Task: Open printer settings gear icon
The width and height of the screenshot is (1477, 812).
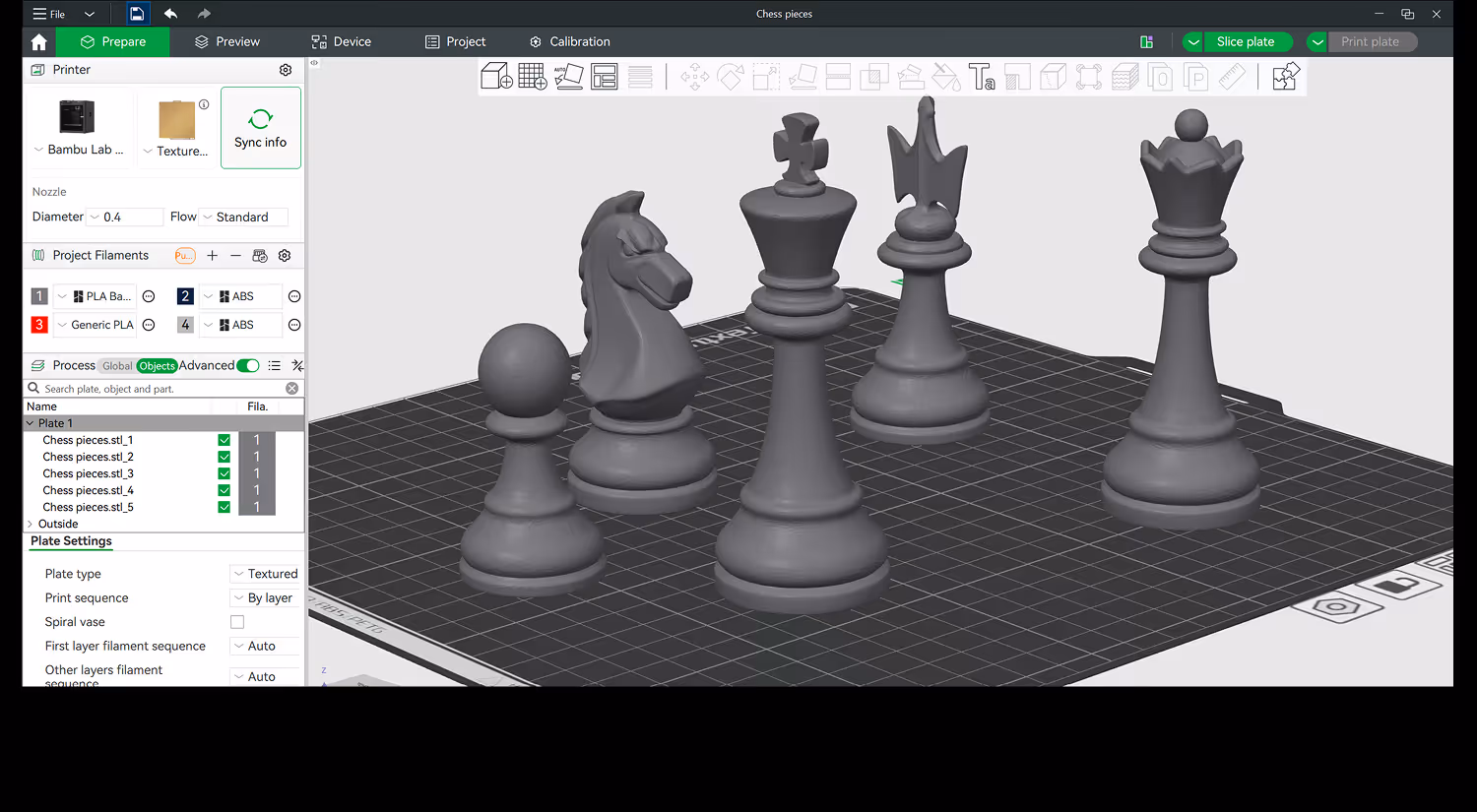Action: [x=286, y=70]
